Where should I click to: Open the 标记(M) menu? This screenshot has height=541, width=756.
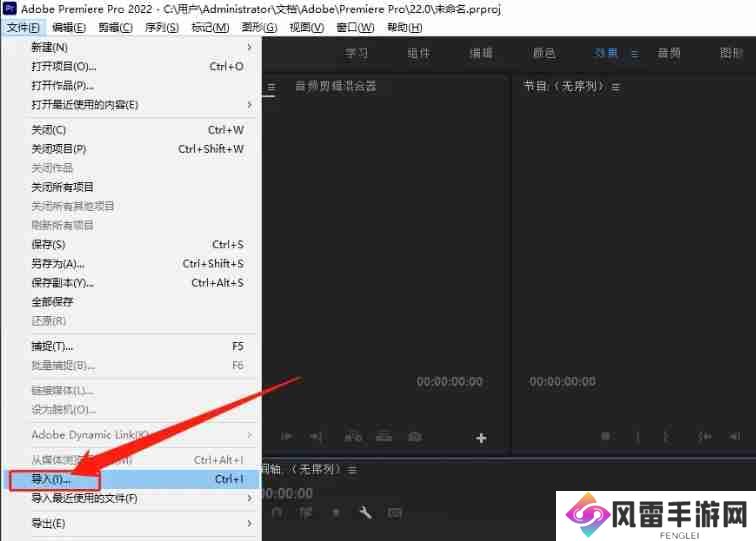point(210,27)
